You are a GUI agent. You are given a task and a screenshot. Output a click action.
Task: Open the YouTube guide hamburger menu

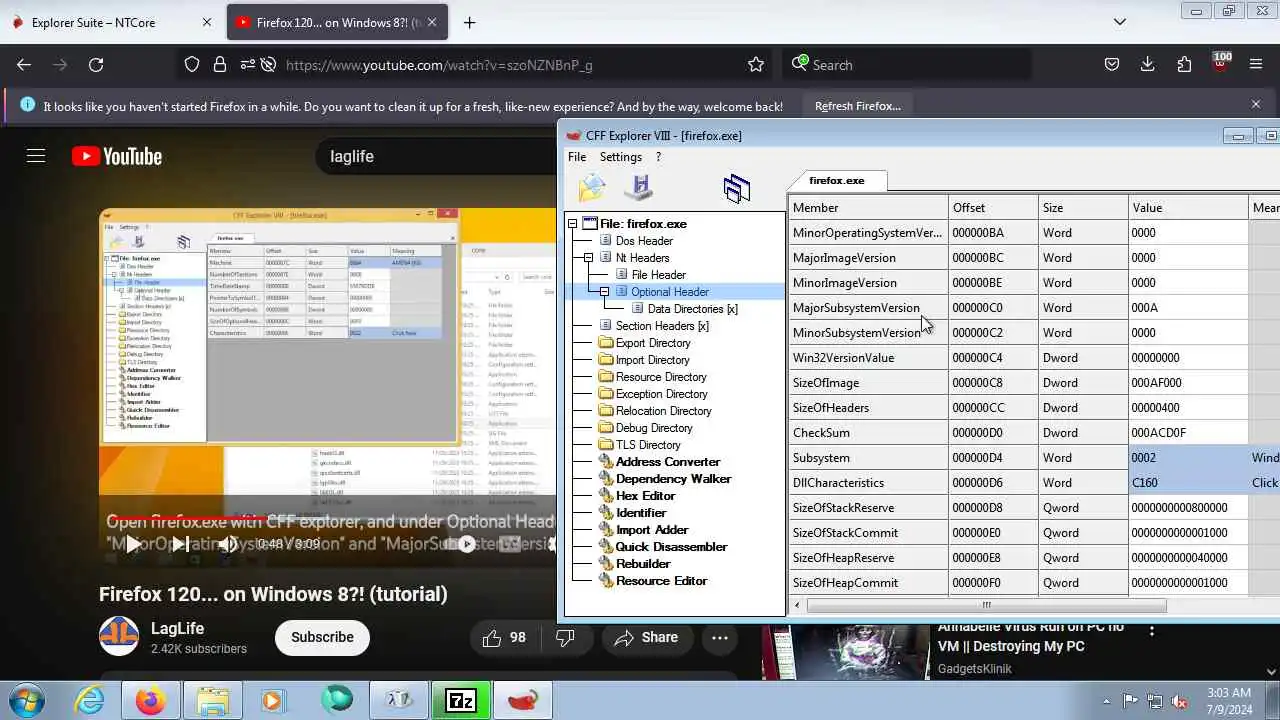[x=36, y=156]
